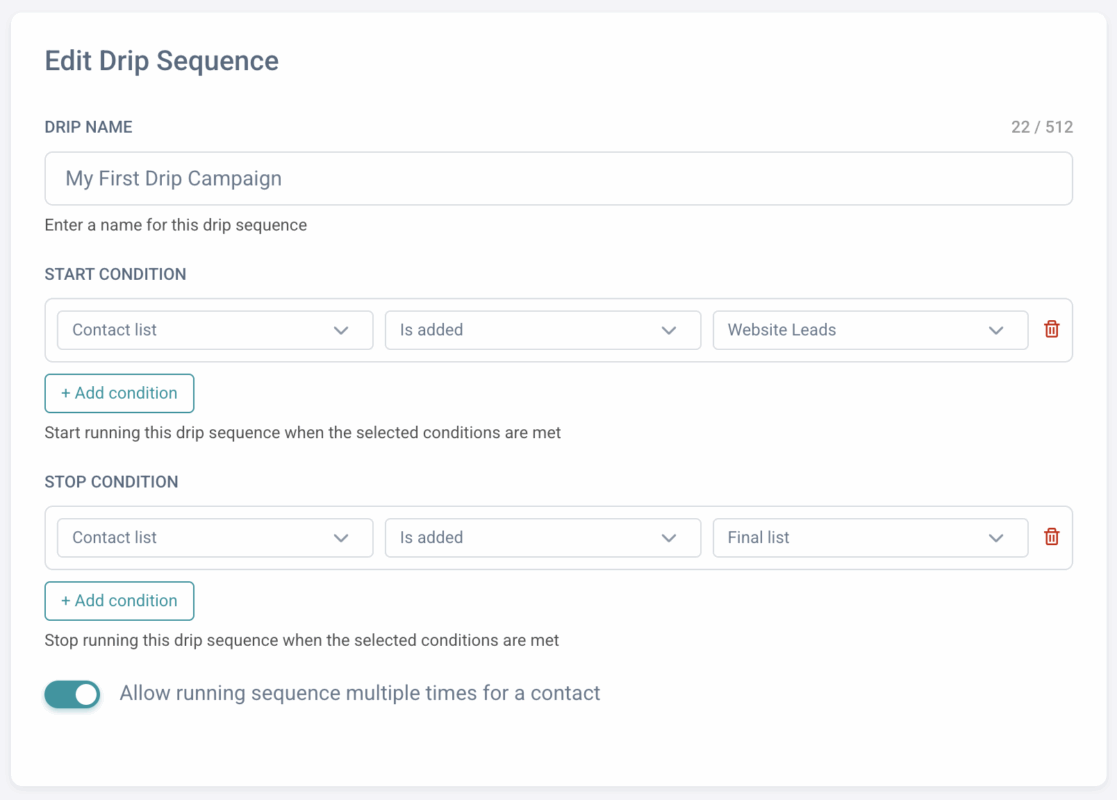
Task: Click chevron in start condition's Contact list field
Action: (341, 330)
